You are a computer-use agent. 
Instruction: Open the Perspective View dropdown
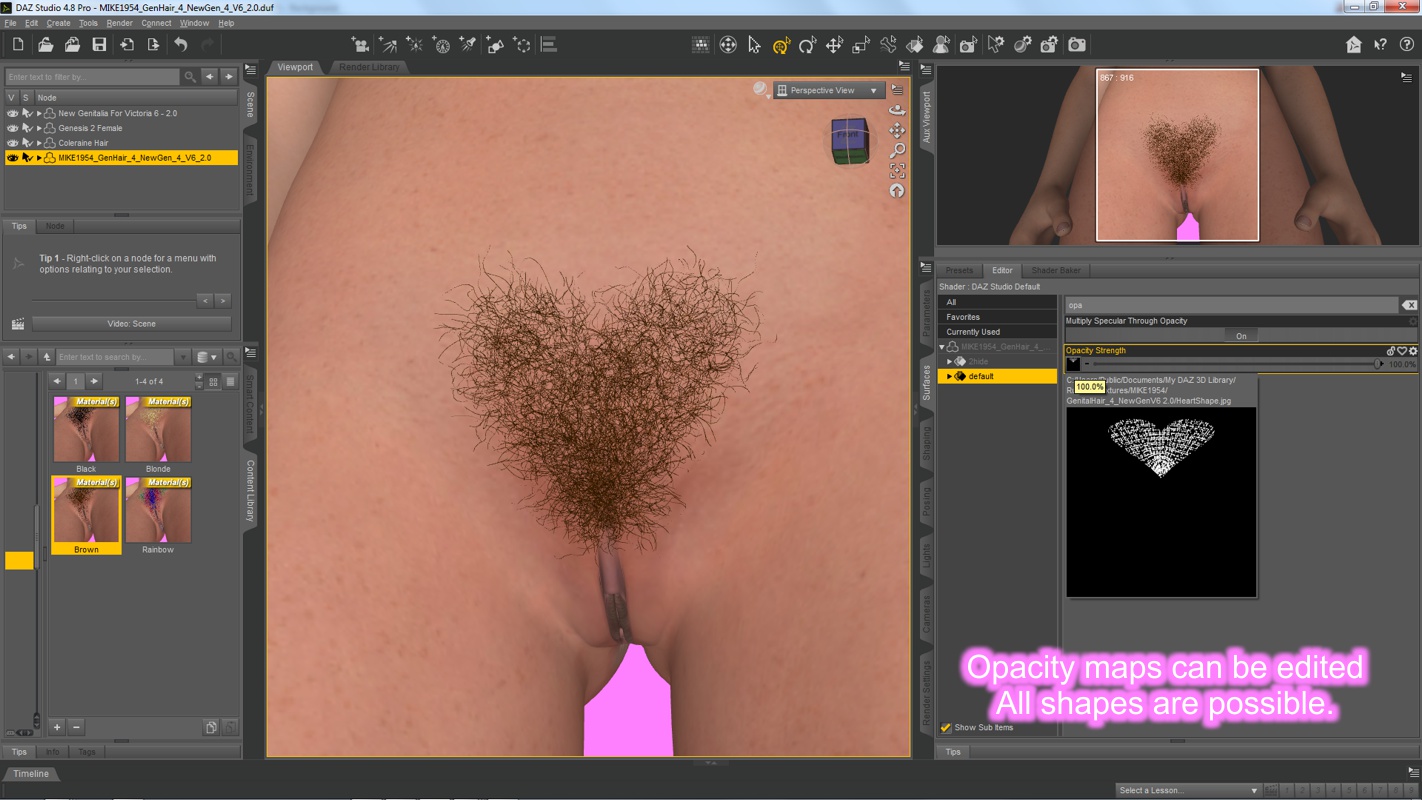[x=829, y=90]
